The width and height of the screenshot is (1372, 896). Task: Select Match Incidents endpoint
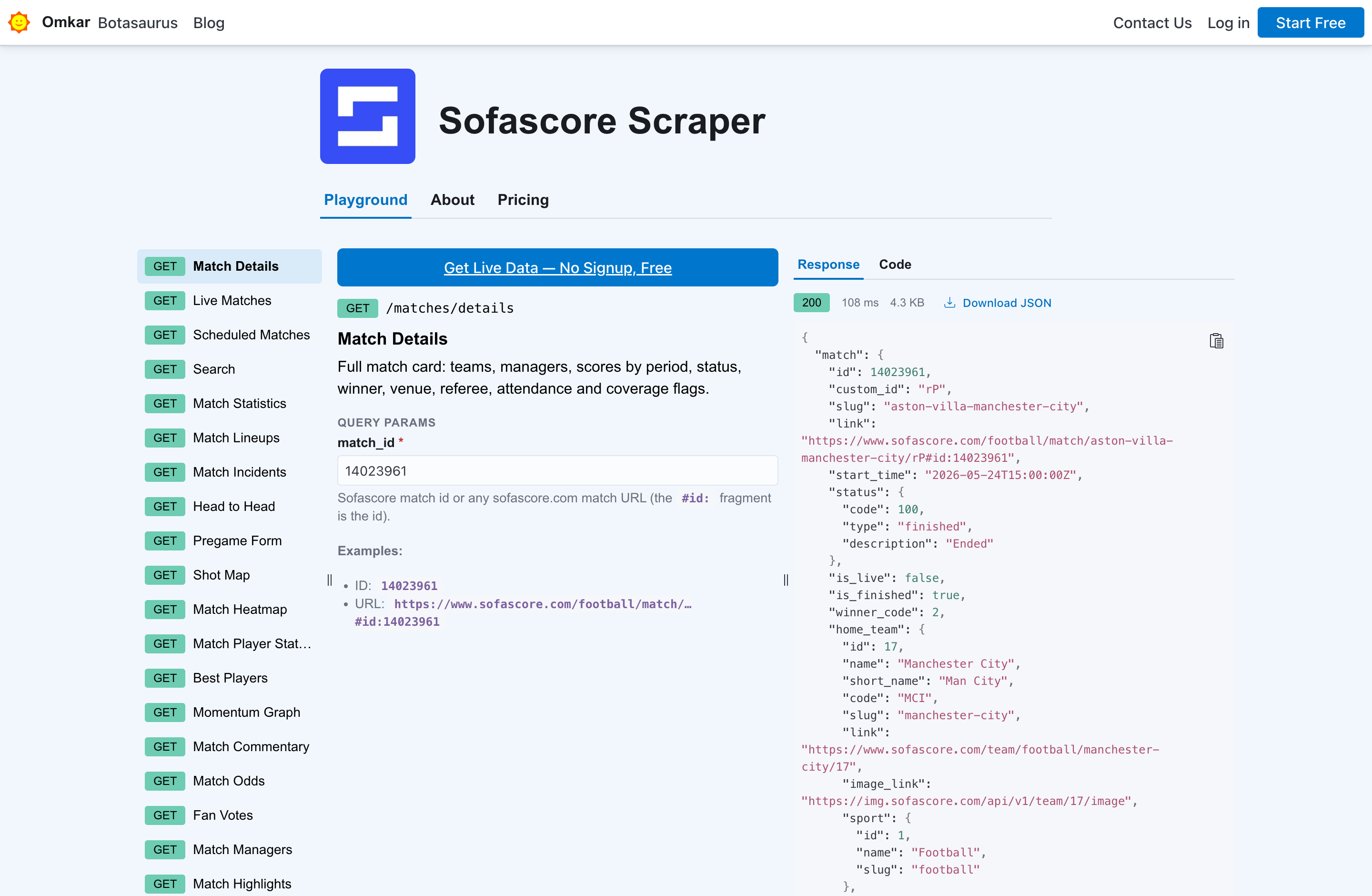(230, 472)
